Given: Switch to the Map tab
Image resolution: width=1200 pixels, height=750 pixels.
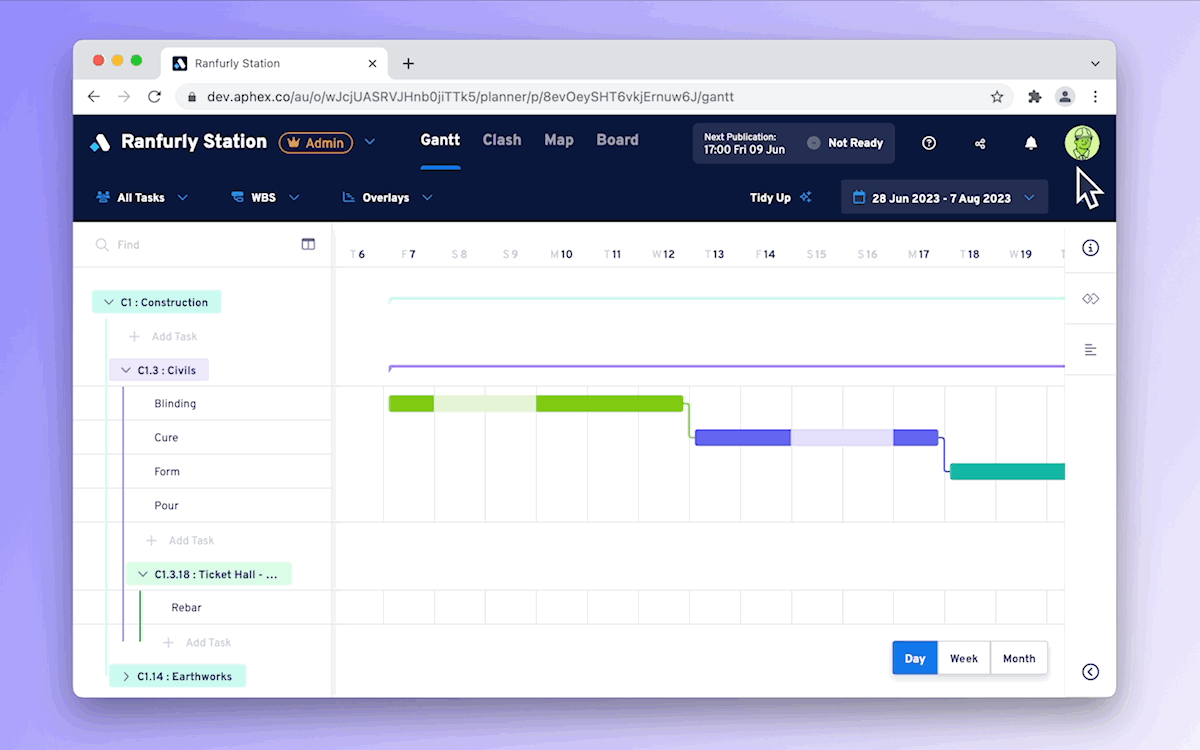Looking at the screenshot, I should click(559, 140).
